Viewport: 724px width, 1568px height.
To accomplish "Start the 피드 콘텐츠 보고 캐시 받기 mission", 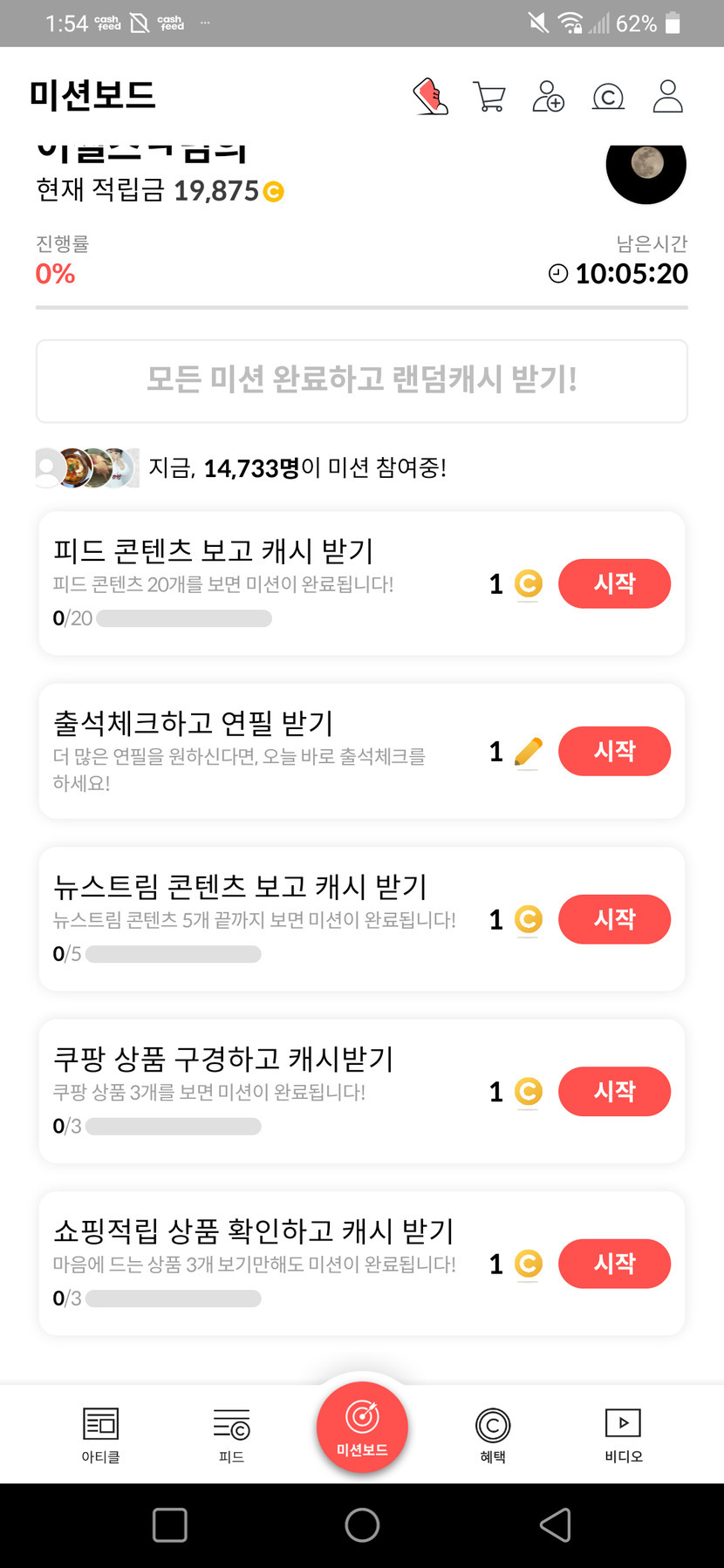I will [614, 583].
